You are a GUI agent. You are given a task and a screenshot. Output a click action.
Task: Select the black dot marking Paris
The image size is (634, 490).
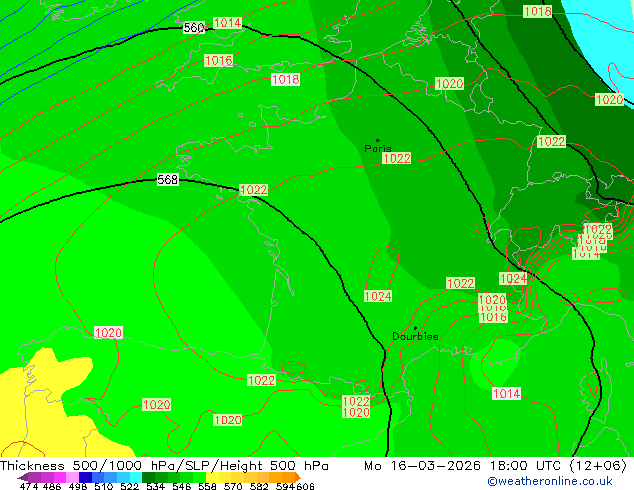(x=378, y=140)
